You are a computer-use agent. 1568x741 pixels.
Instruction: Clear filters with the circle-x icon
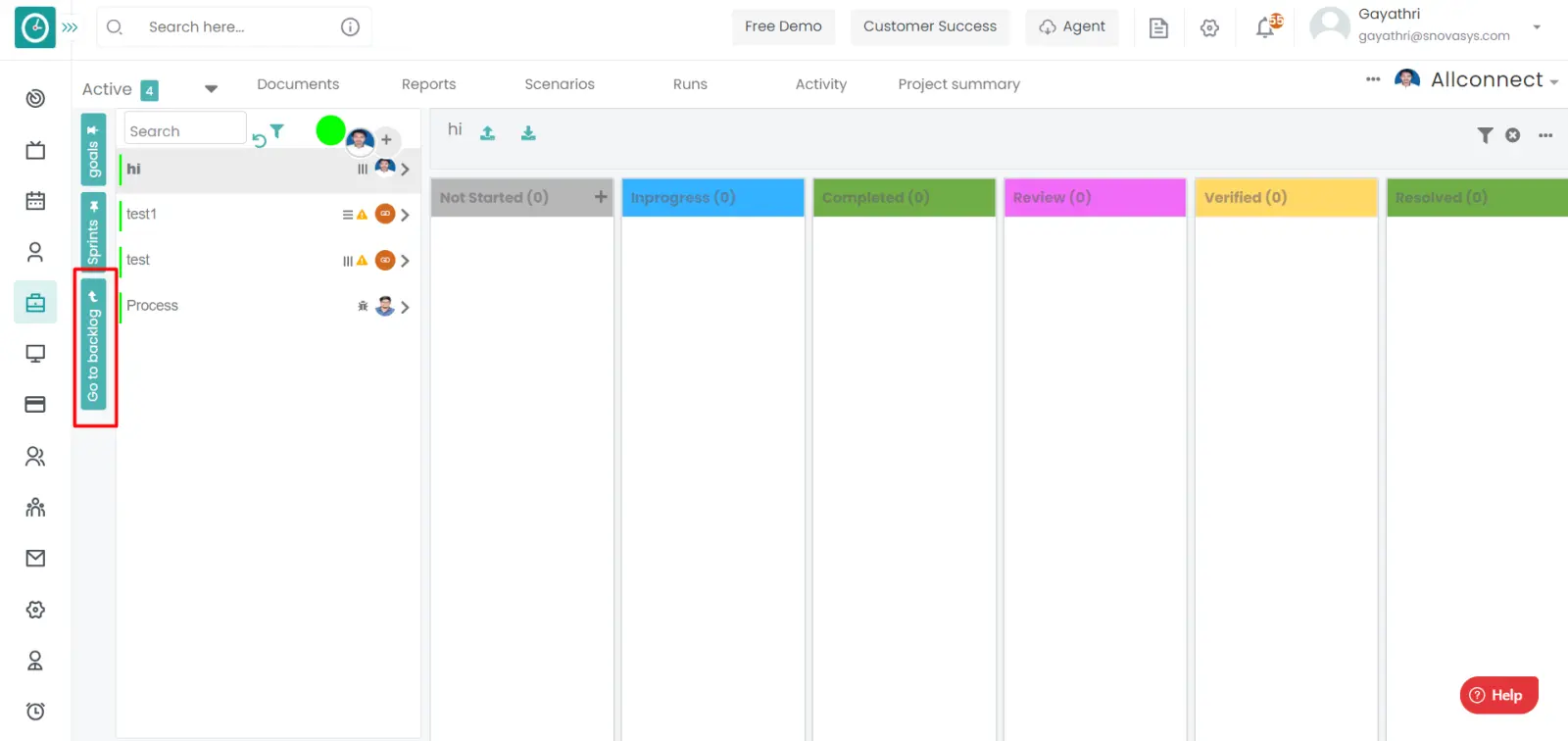[x=1513, y=135]
